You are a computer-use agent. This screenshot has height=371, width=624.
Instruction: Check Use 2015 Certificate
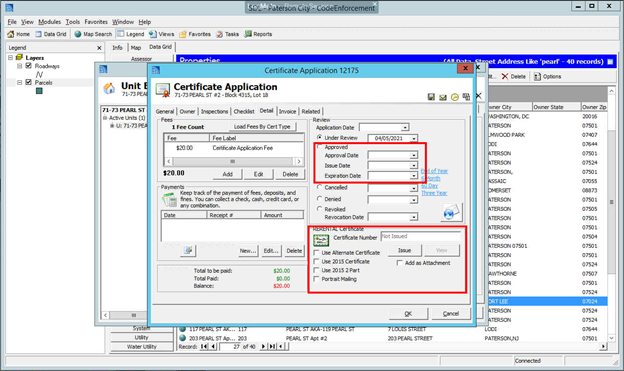(316, 262)
